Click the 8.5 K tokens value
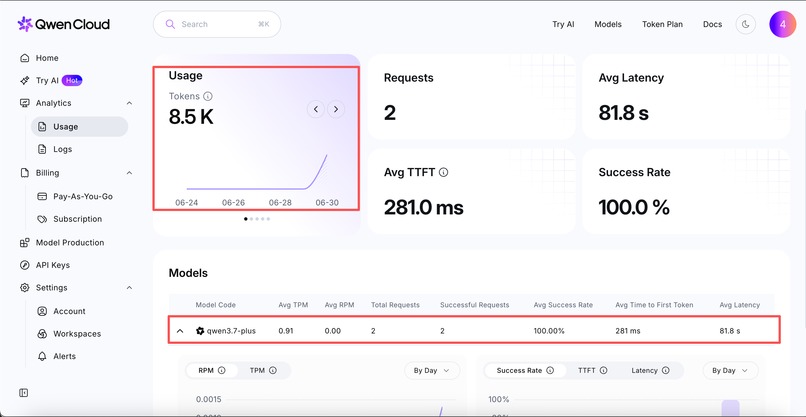The image size is (806, 417). (x=191, y=118)
